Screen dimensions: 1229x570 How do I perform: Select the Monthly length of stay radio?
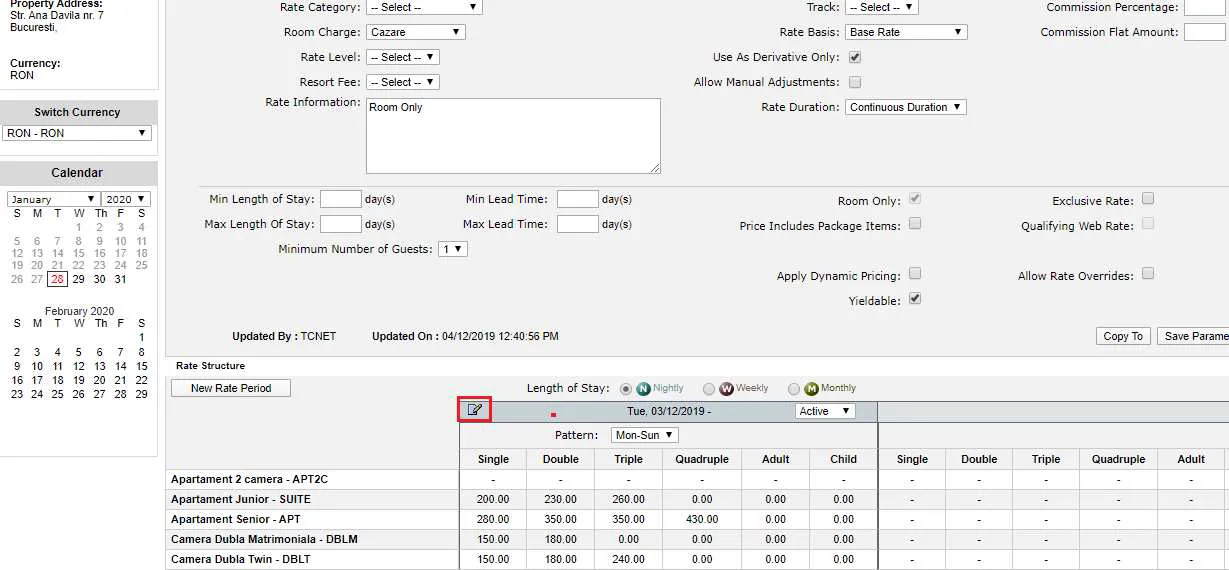pos(794,389)
